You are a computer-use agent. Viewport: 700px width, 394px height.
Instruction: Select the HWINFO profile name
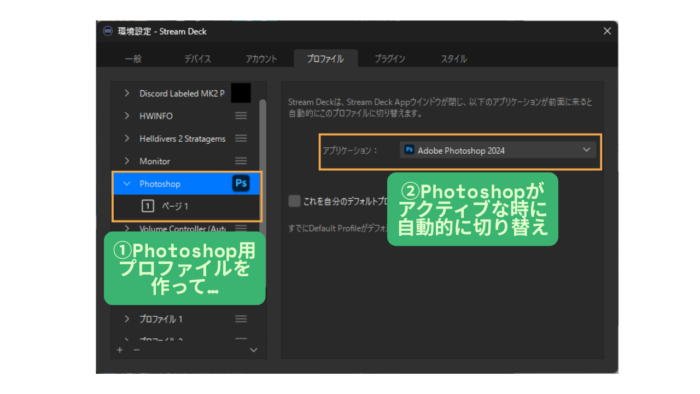(156, 116)
